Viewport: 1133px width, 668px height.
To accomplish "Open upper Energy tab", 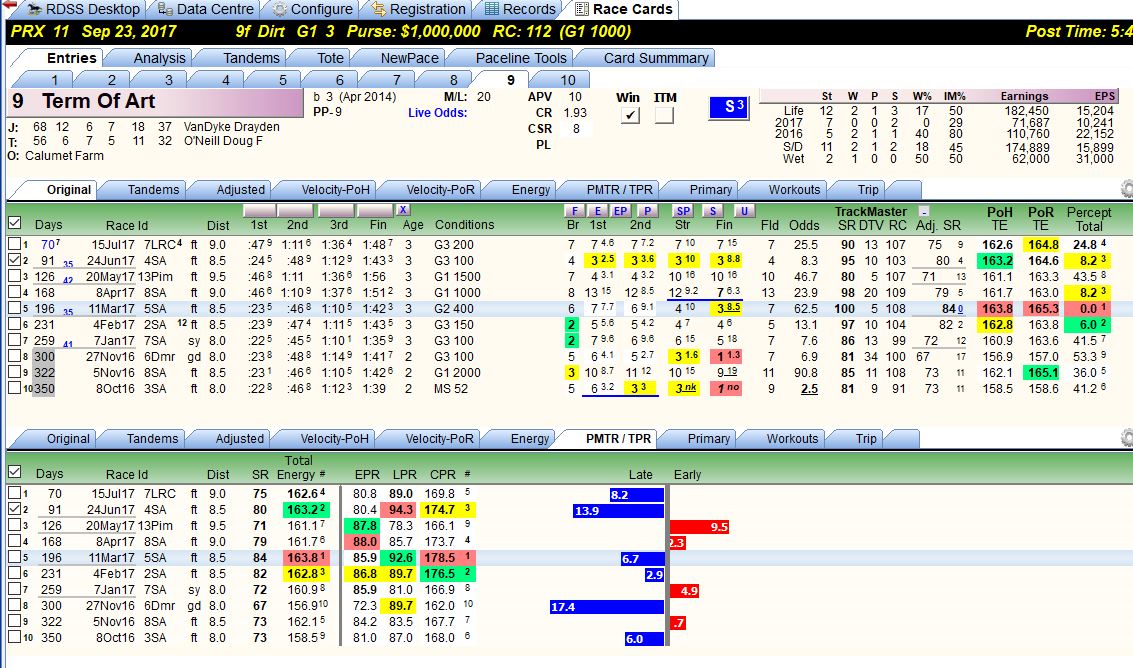I will click(x=530, y=189).
